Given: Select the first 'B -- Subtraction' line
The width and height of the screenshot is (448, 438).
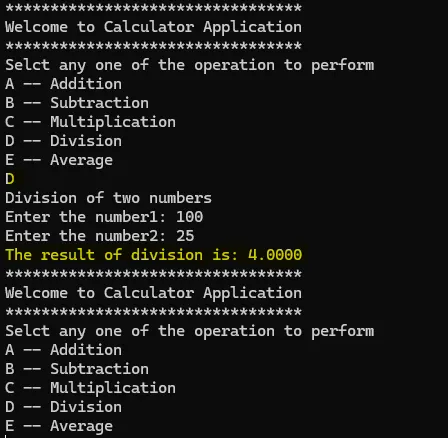Looking at the screenshot, I should tap(77, 103).
